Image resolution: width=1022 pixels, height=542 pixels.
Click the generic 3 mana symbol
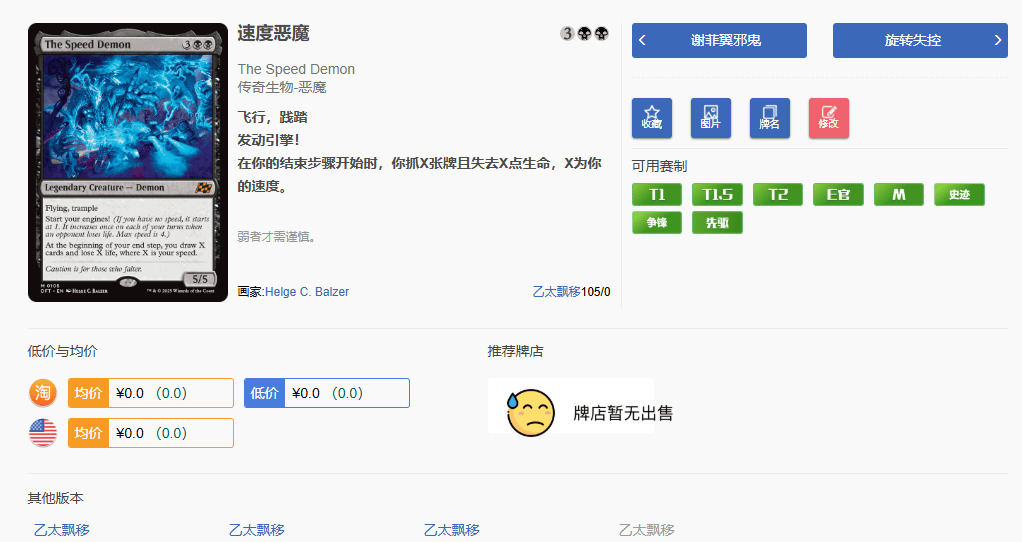[567, 33]
